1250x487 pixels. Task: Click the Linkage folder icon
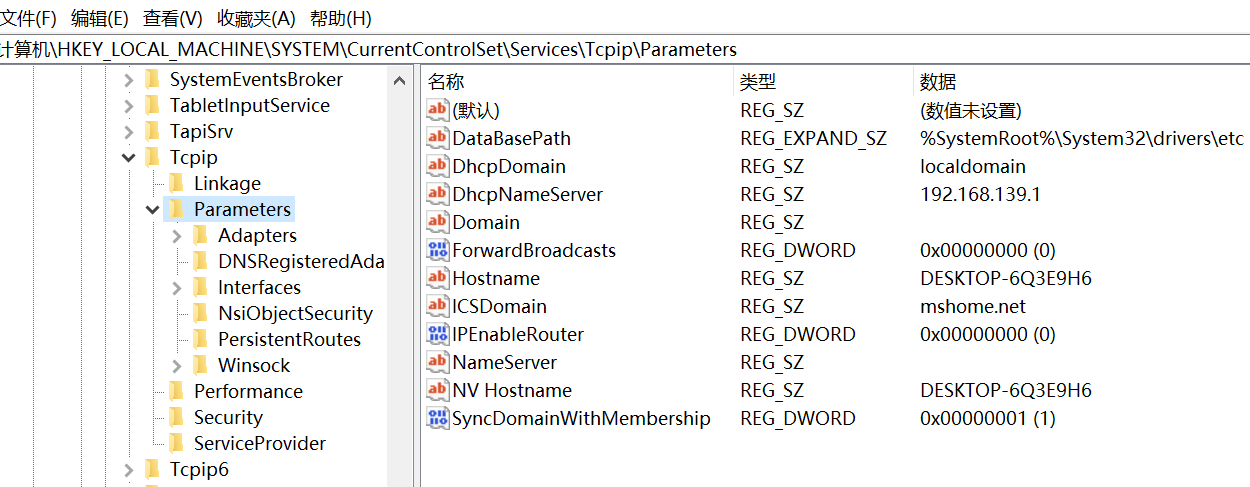pos(176,183)
